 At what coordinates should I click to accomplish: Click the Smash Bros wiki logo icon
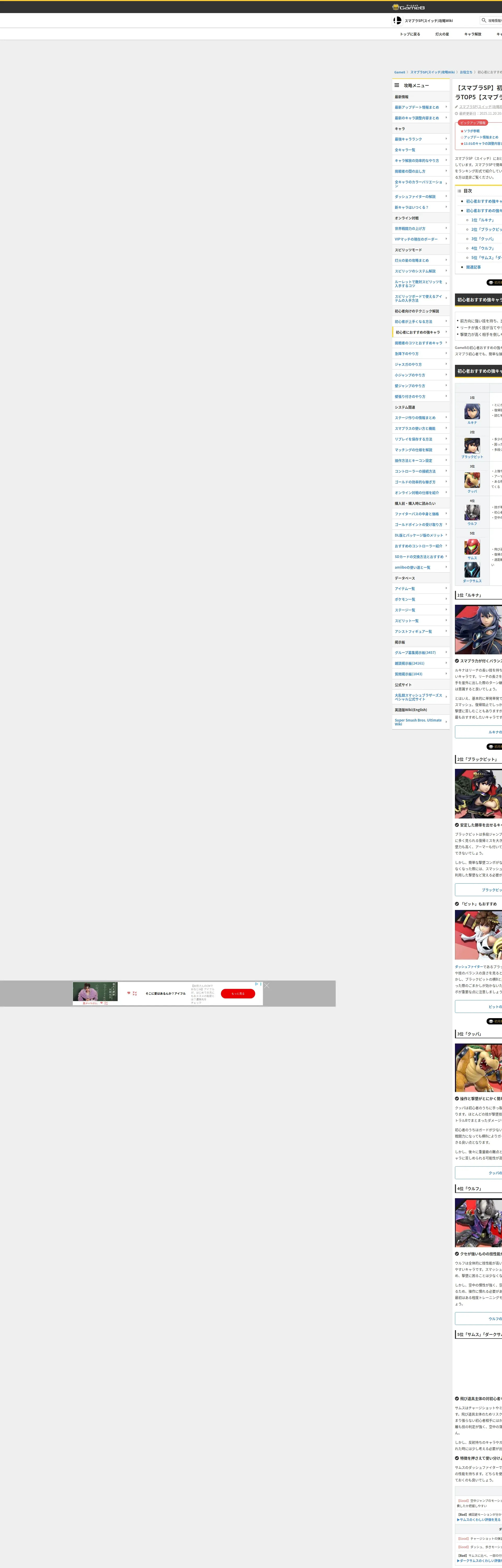[397, 21]
